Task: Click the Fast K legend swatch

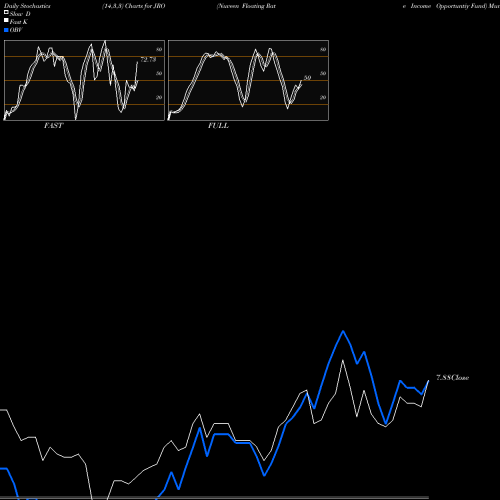Action: click(x=6, y=21)
